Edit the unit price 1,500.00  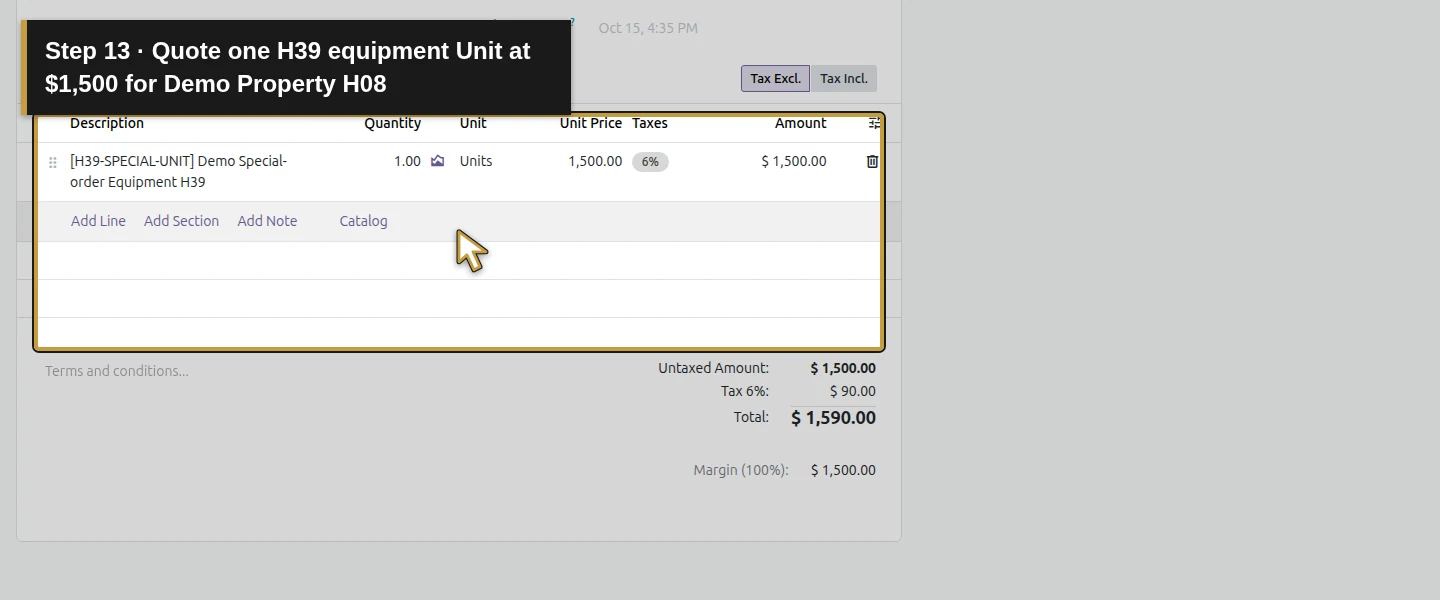pyautogui.click(x=595, y=161)
